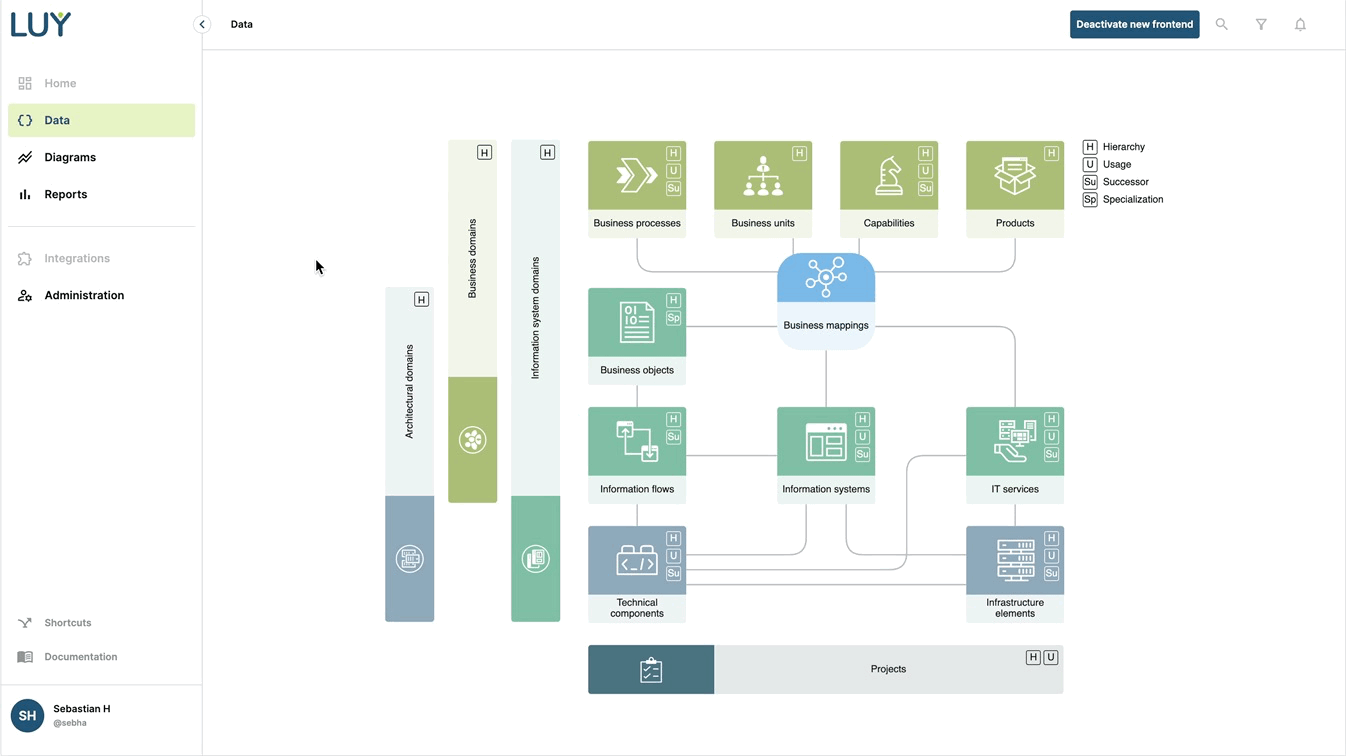Collapse the left sidebar with chevron

click(202, 24)
